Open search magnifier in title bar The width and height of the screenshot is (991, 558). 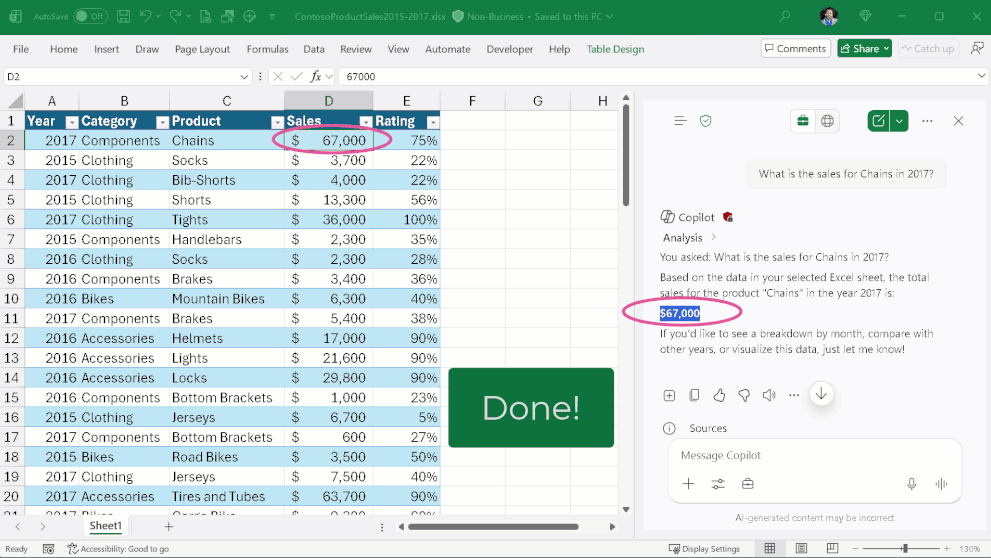click(784, 16)
